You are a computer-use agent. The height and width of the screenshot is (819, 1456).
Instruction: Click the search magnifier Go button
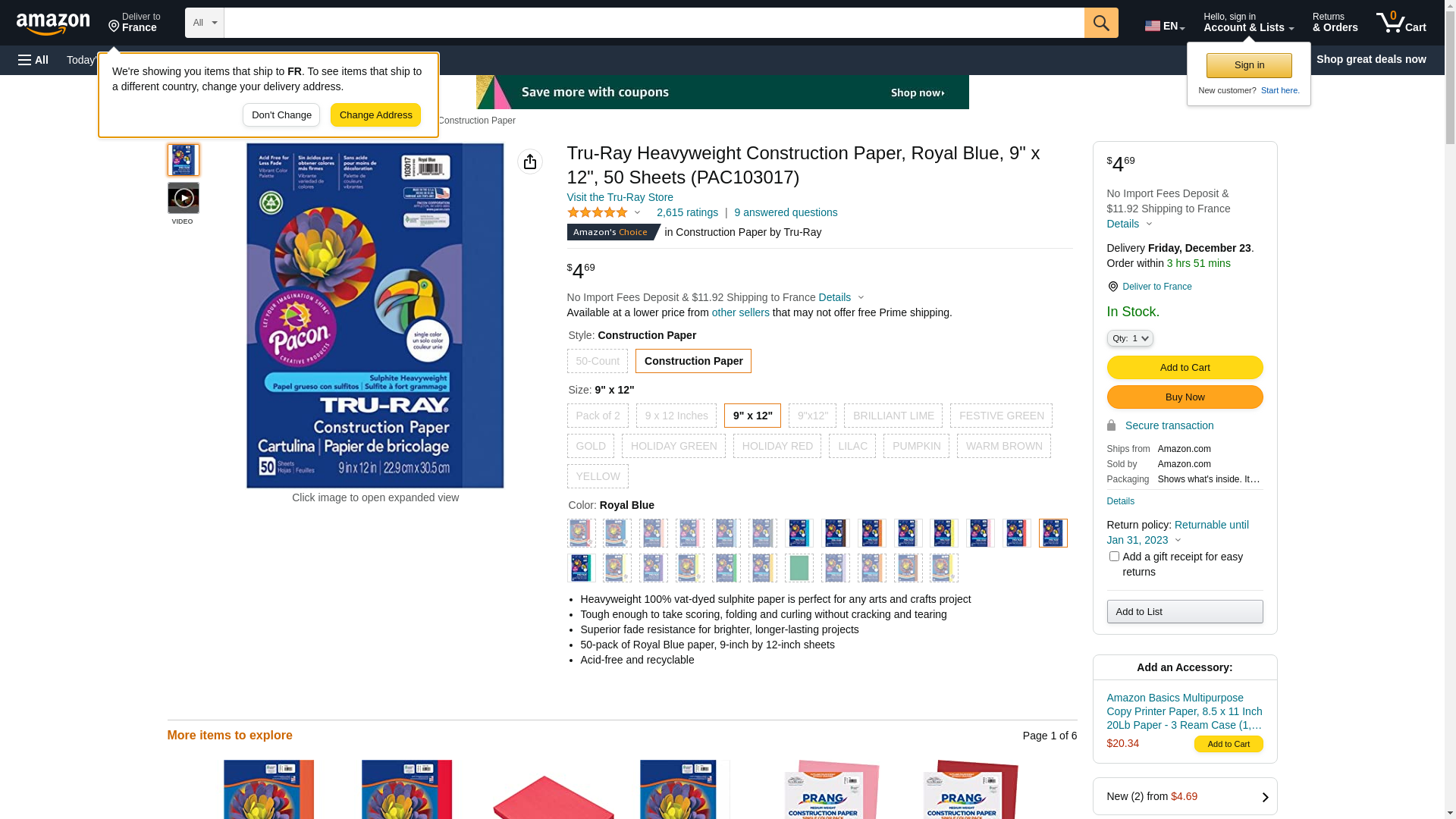pyautogui.click(x=1101, y=23)
